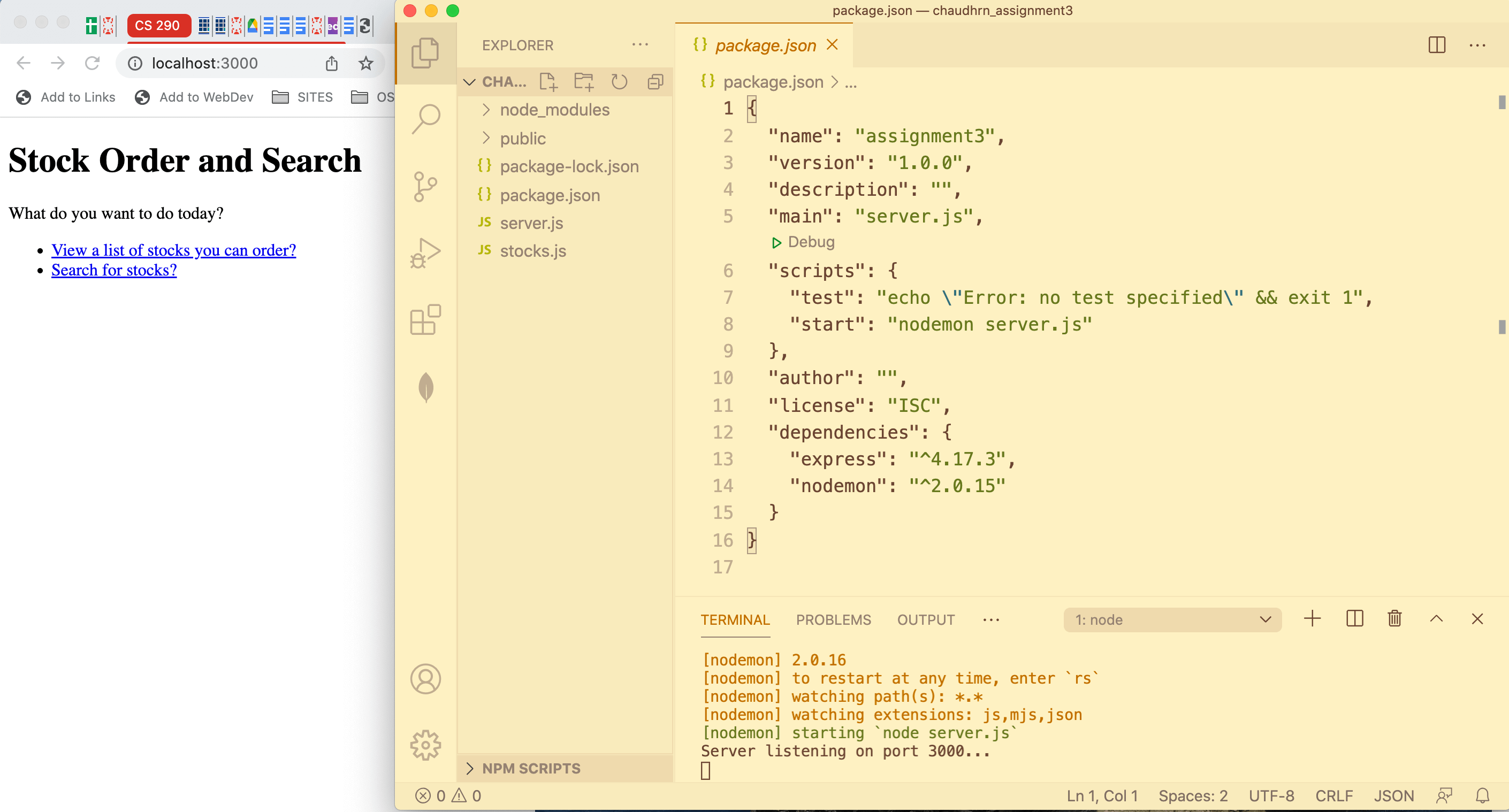The height and width of the screenshot is (812, 1509).
Task: Open the Source Control view
Action: (x=426, y=186)
